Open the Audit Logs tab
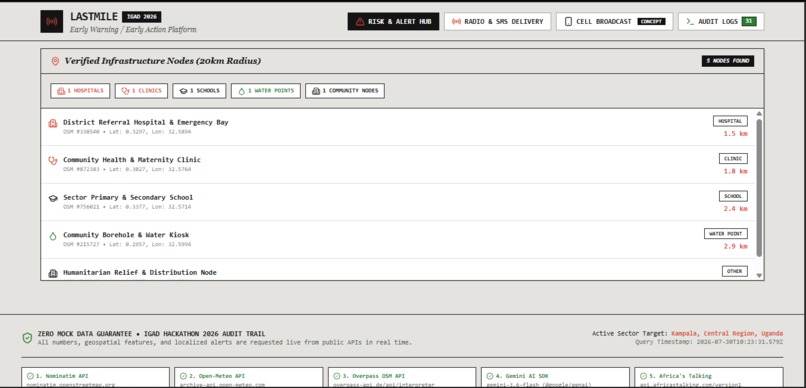 click(x=721, y=22)
